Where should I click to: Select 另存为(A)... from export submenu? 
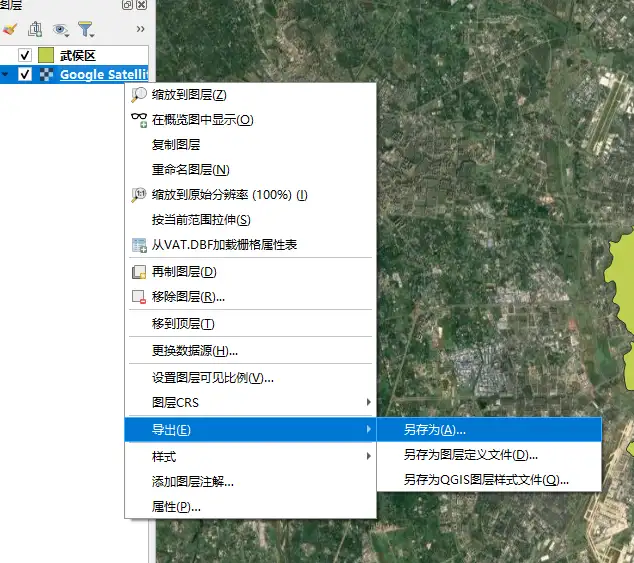(434, 430)
